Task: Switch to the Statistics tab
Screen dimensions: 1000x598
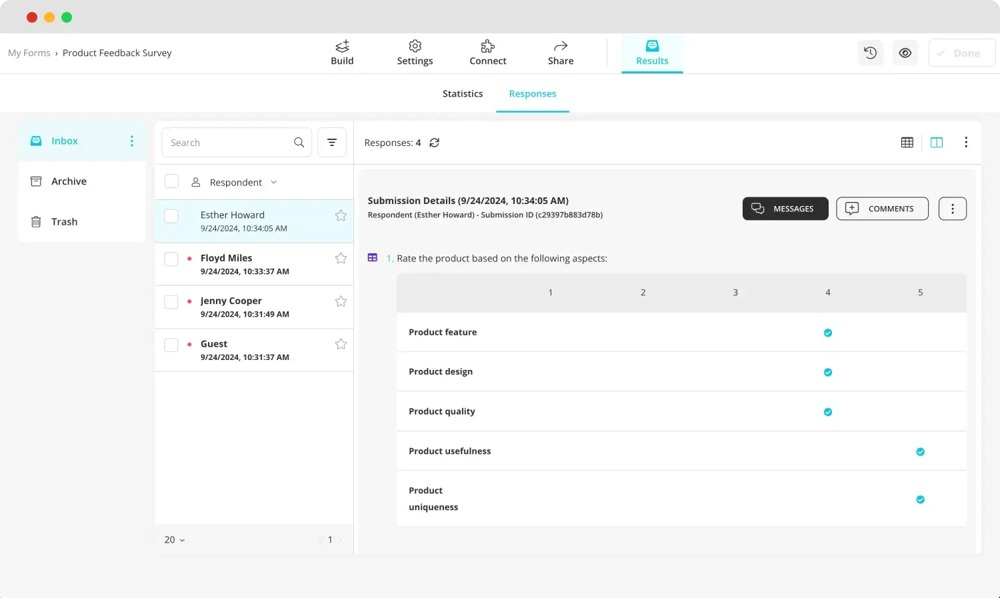Action: [x=462, y=94]
